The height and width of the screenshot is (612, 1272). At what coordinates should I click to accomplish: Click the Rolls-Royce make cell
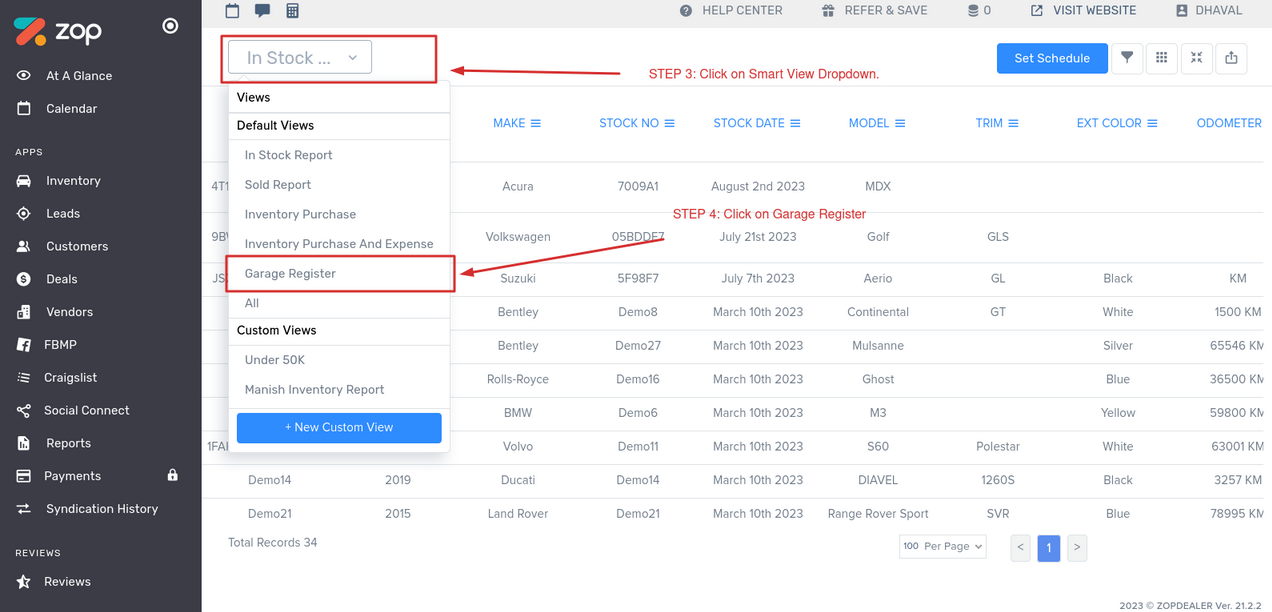click(518, 380)
